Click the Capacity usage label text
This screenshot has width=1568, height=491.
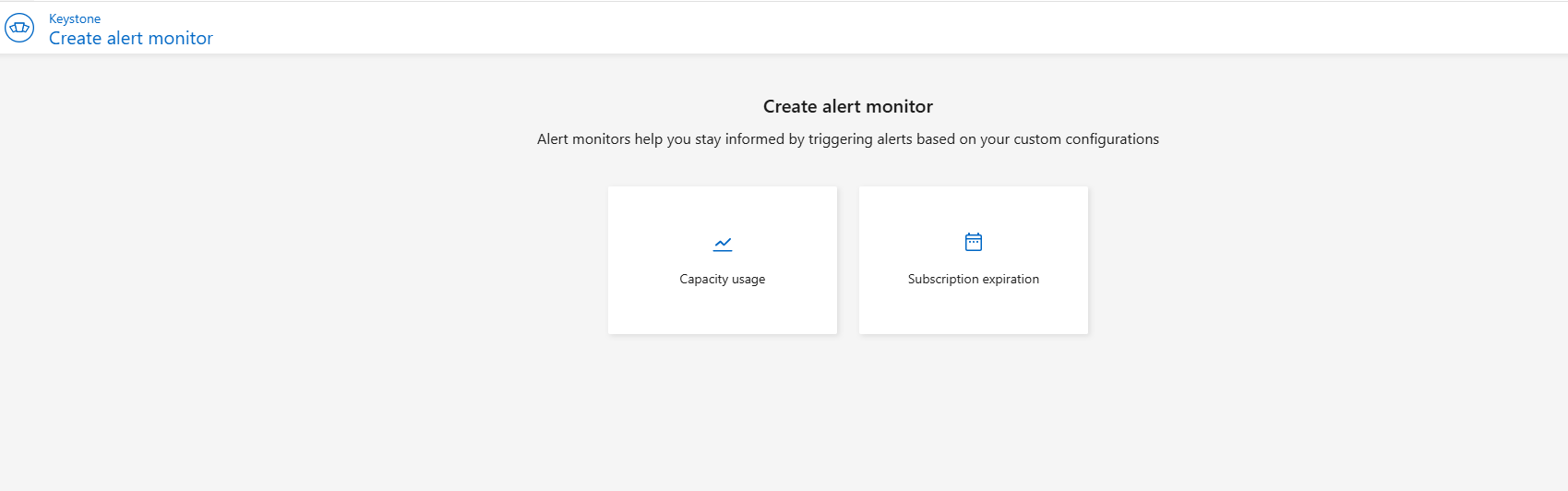(723, 279)
